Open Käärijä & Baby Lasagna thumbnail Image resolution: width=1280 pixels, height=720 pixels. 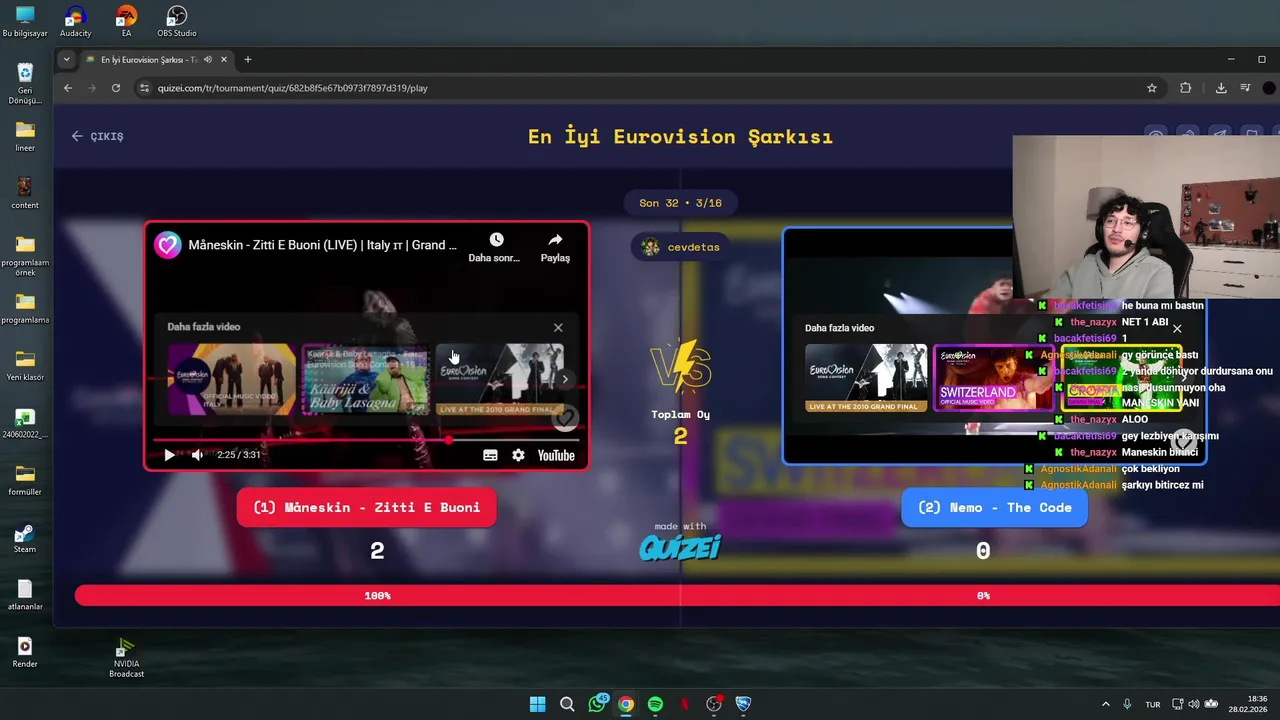click(x=366, y=379)
